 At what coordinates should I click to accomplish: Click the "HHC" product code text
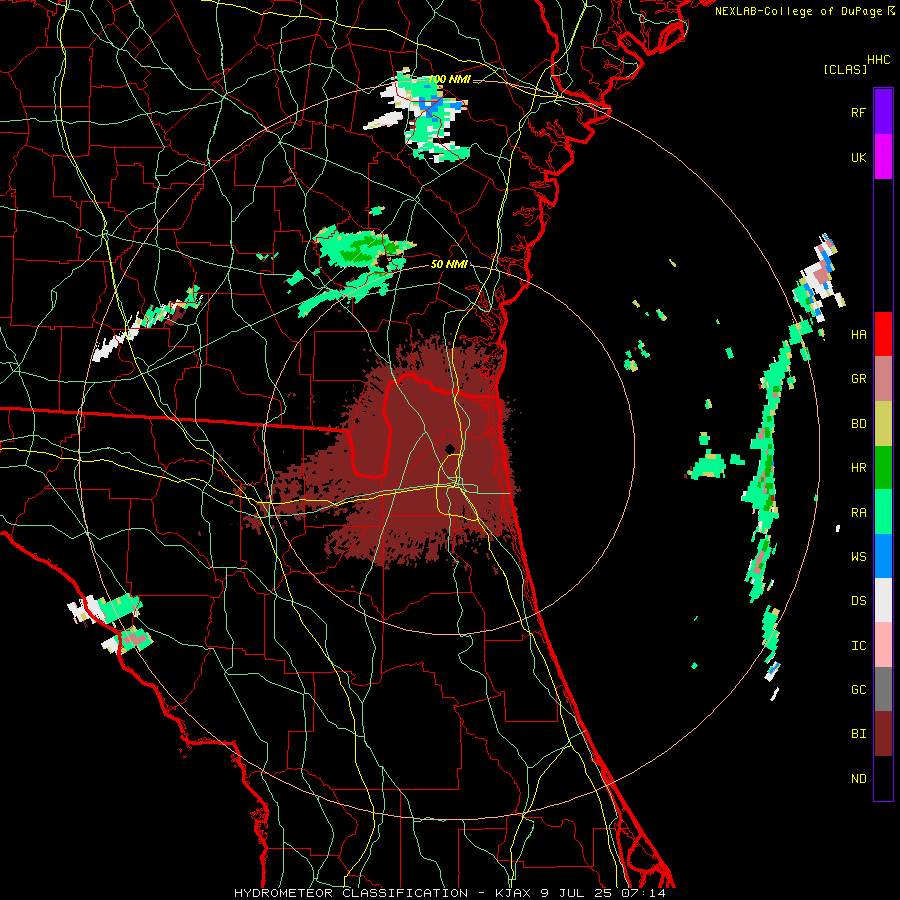[879, 60]
